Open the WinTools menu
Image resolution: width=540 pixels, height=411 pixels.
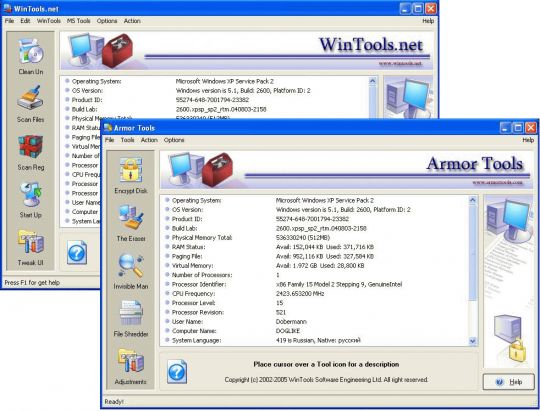[49, 21]
